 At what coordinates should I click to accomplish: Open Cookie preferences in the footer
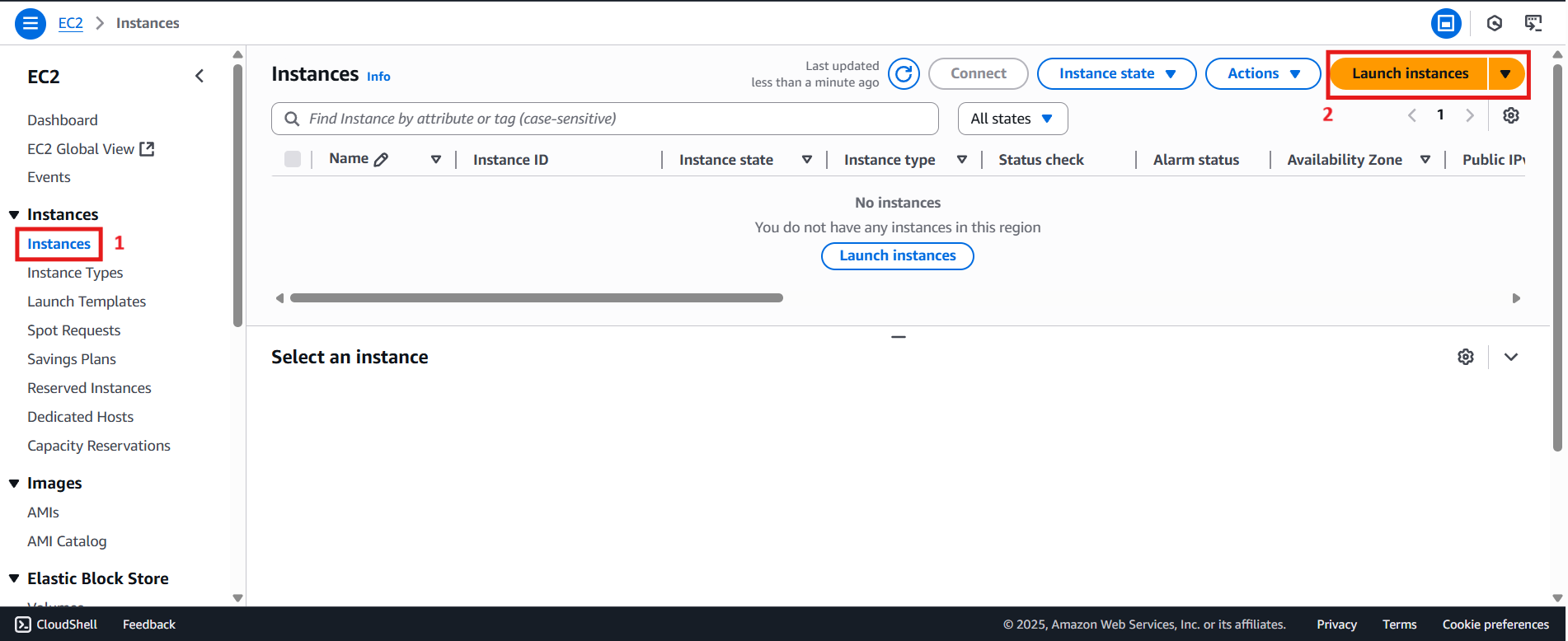pyautogui.click(x=1495, y=625)
